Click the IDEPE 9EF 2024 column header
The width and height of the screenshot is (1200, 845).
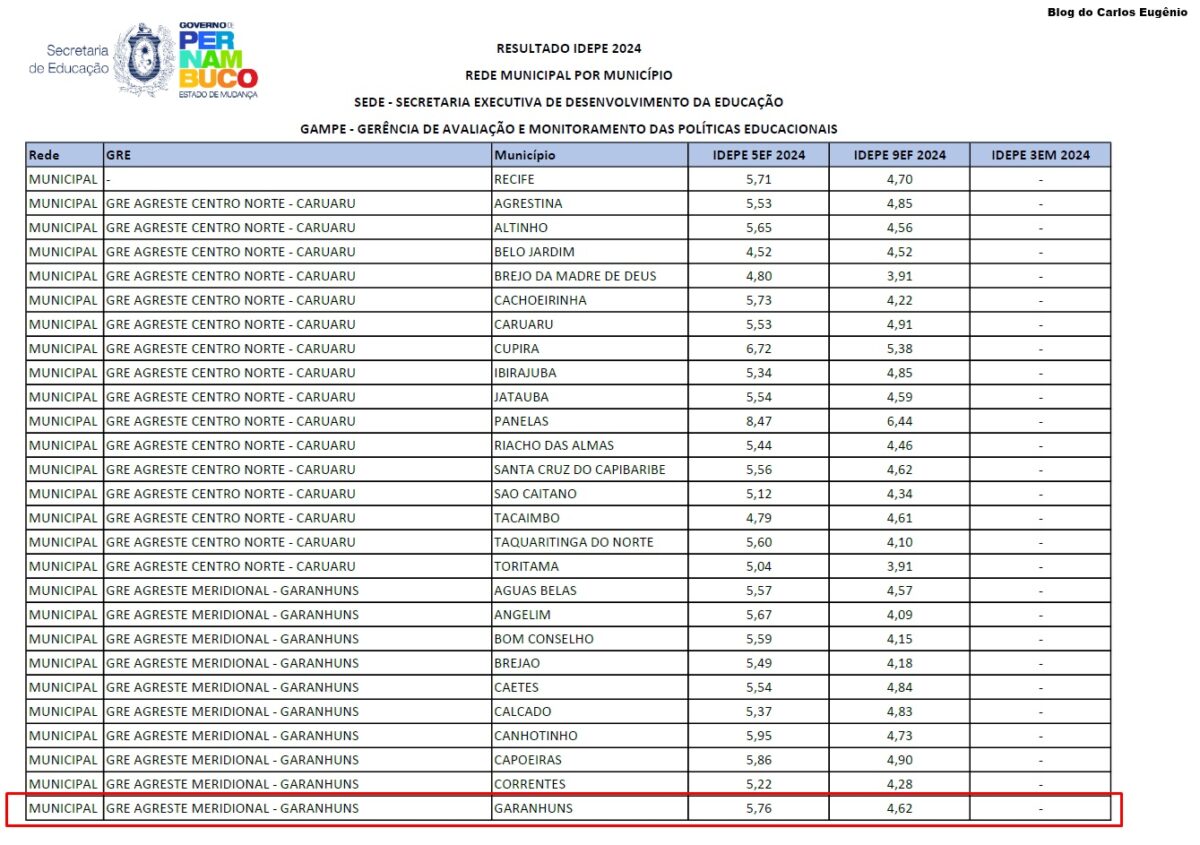click(x=899, y=155)
